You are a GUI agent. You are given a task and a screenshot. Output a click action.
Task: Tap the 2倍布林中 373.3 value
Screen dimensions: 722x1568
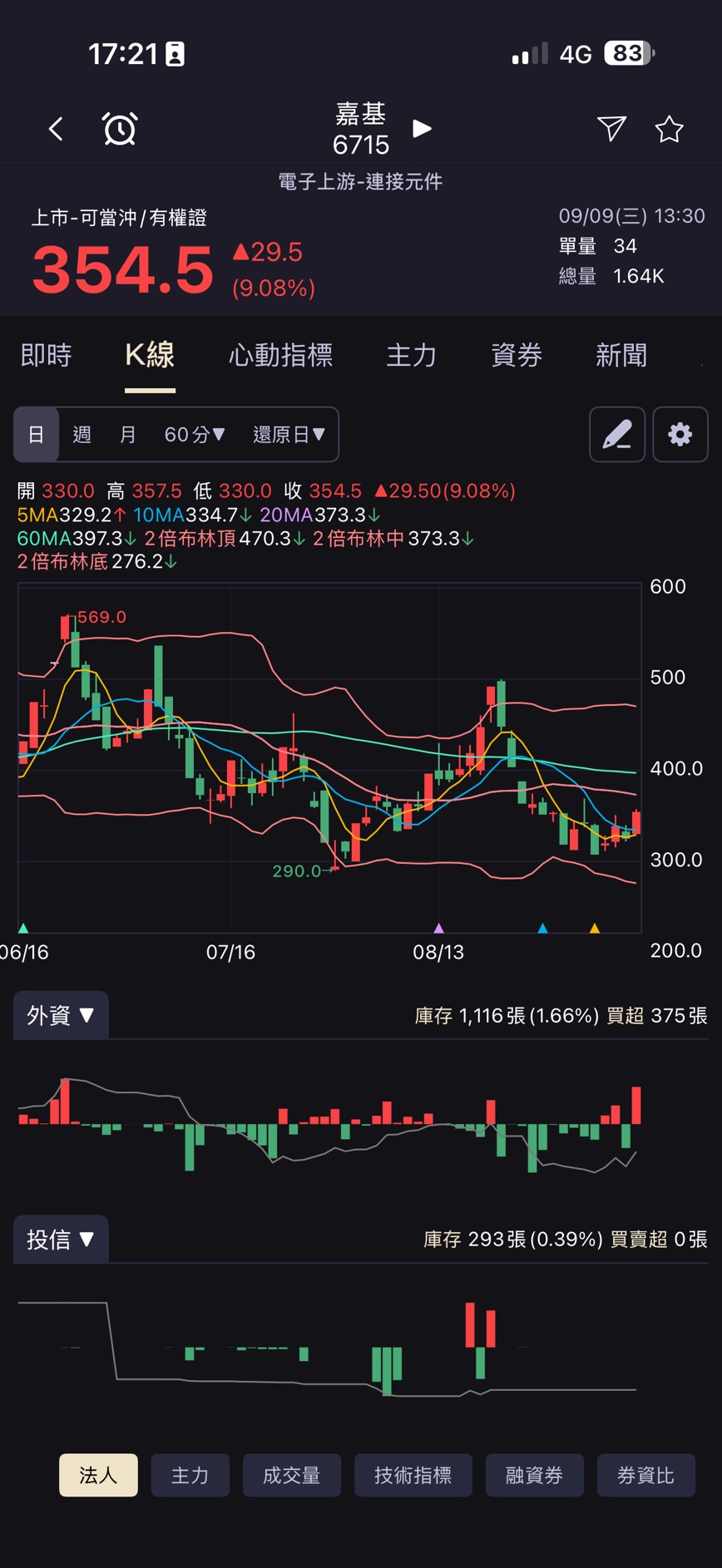coord(393,538)
